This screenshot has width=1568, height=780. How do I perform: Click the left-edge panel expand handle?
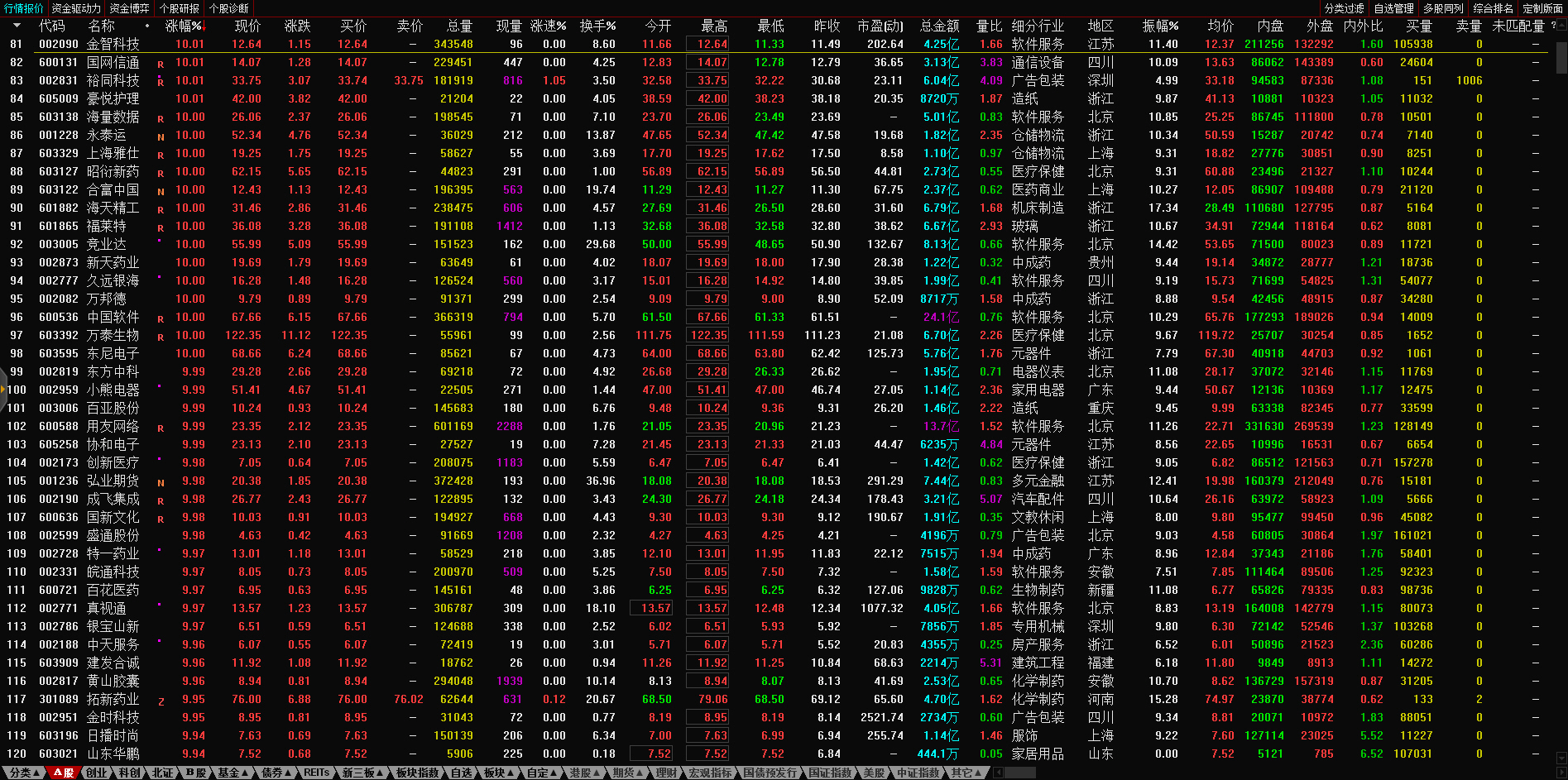pos(3,390)
